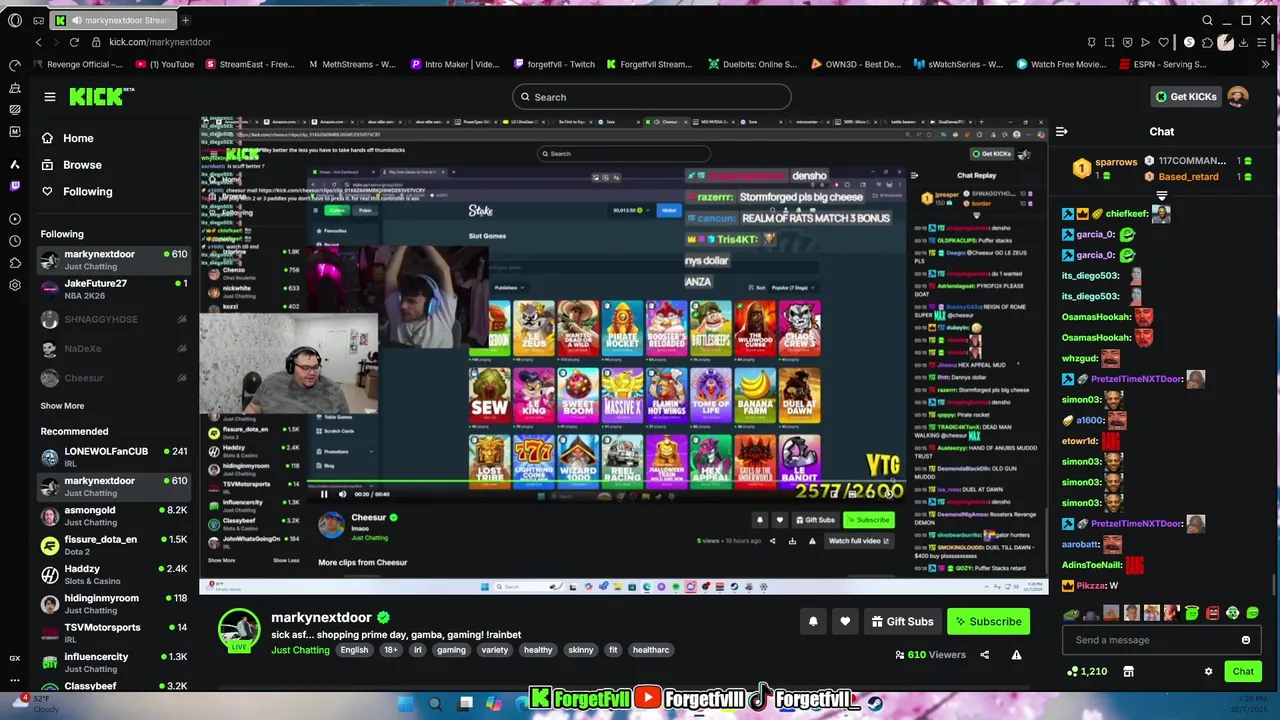Viewport: 1280px width, 720px height.
Task: Click the English tag chip
Action: pos(354,650)
